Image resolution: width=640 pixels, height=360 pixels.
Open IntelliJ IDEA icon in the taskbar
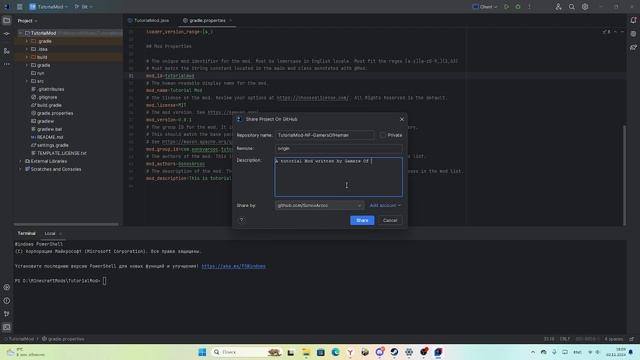(x=438, y=352)
